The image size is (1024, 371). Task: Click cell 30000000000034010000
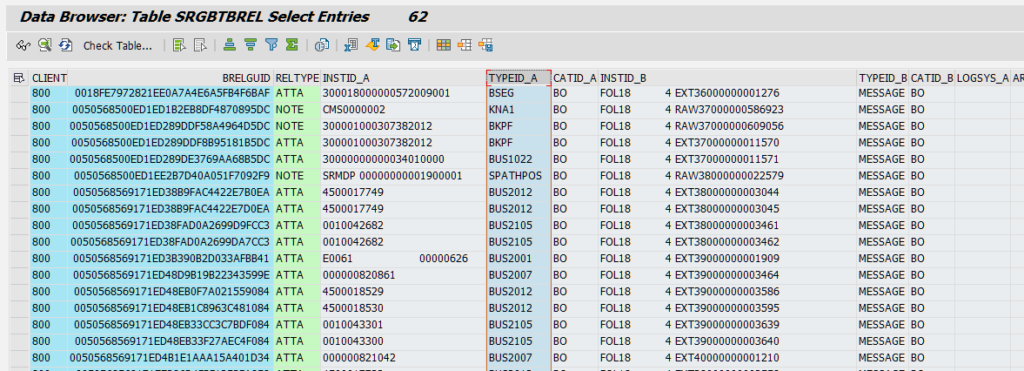tap(403, 159)
